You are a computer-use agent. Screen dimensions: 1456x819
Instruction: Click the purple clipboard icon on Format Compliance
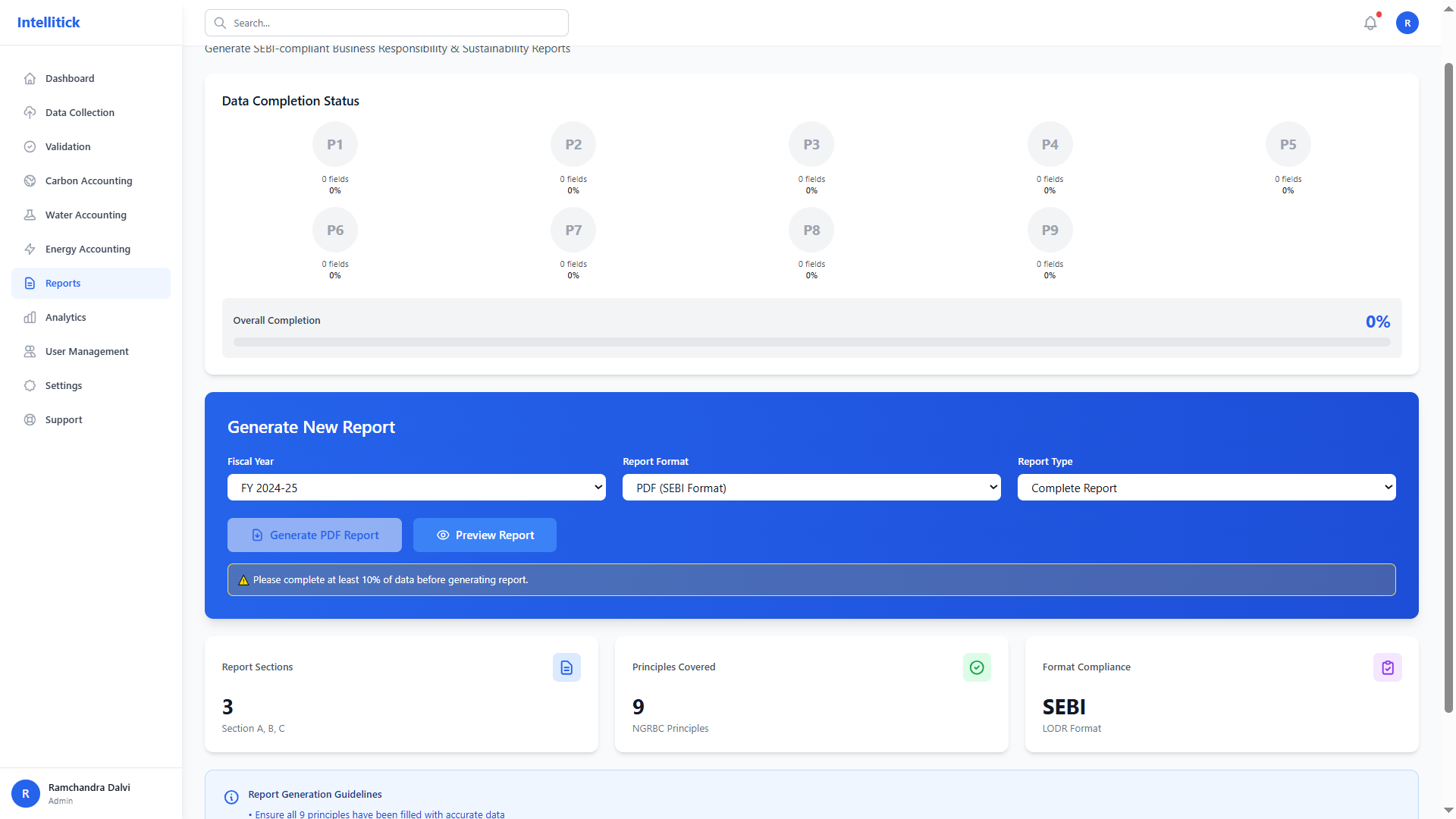pos(1388,667)
